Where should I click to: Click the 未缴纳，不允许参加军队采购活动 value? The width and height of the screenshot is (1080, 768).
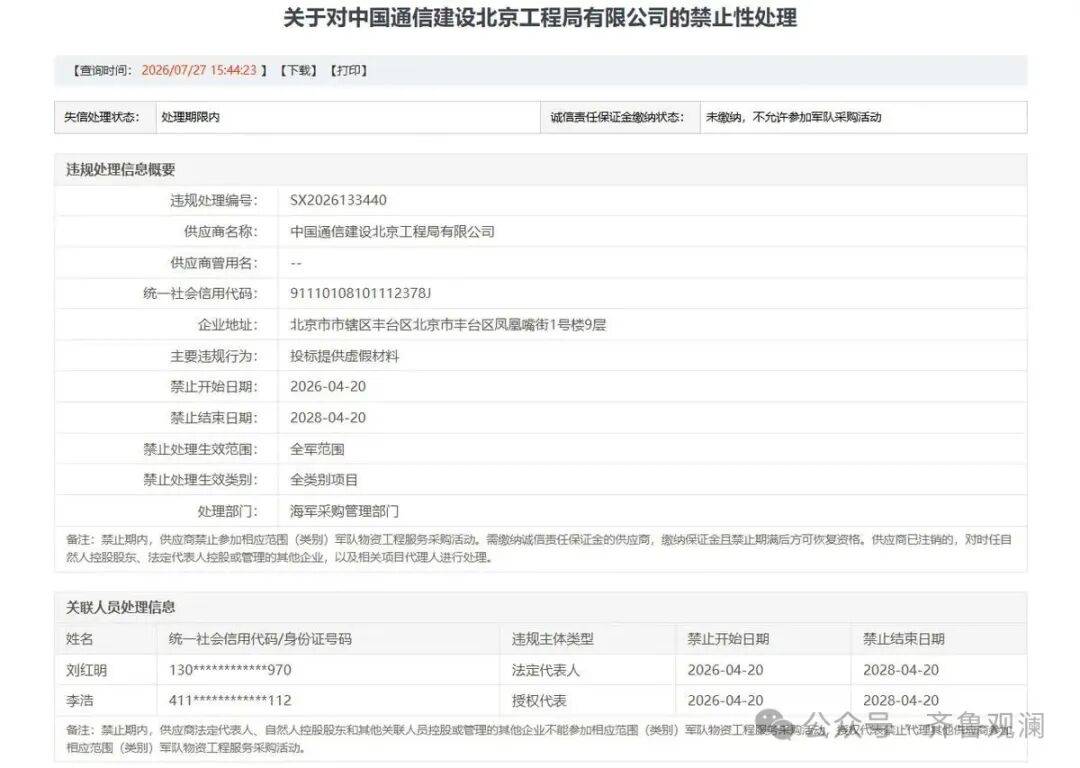pyautogui.click(x=793, y=117)
